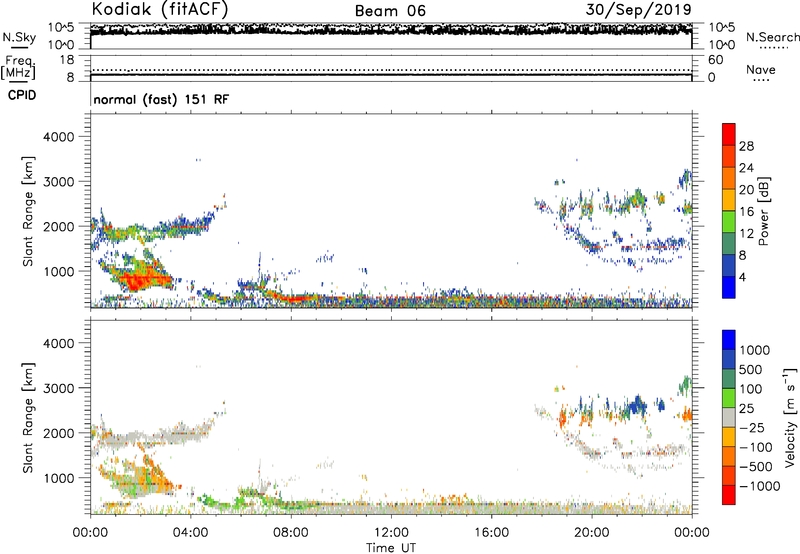Click the "Nave" legend label
The height and width of the screenshot is (554, 800).
coord(760,69)
